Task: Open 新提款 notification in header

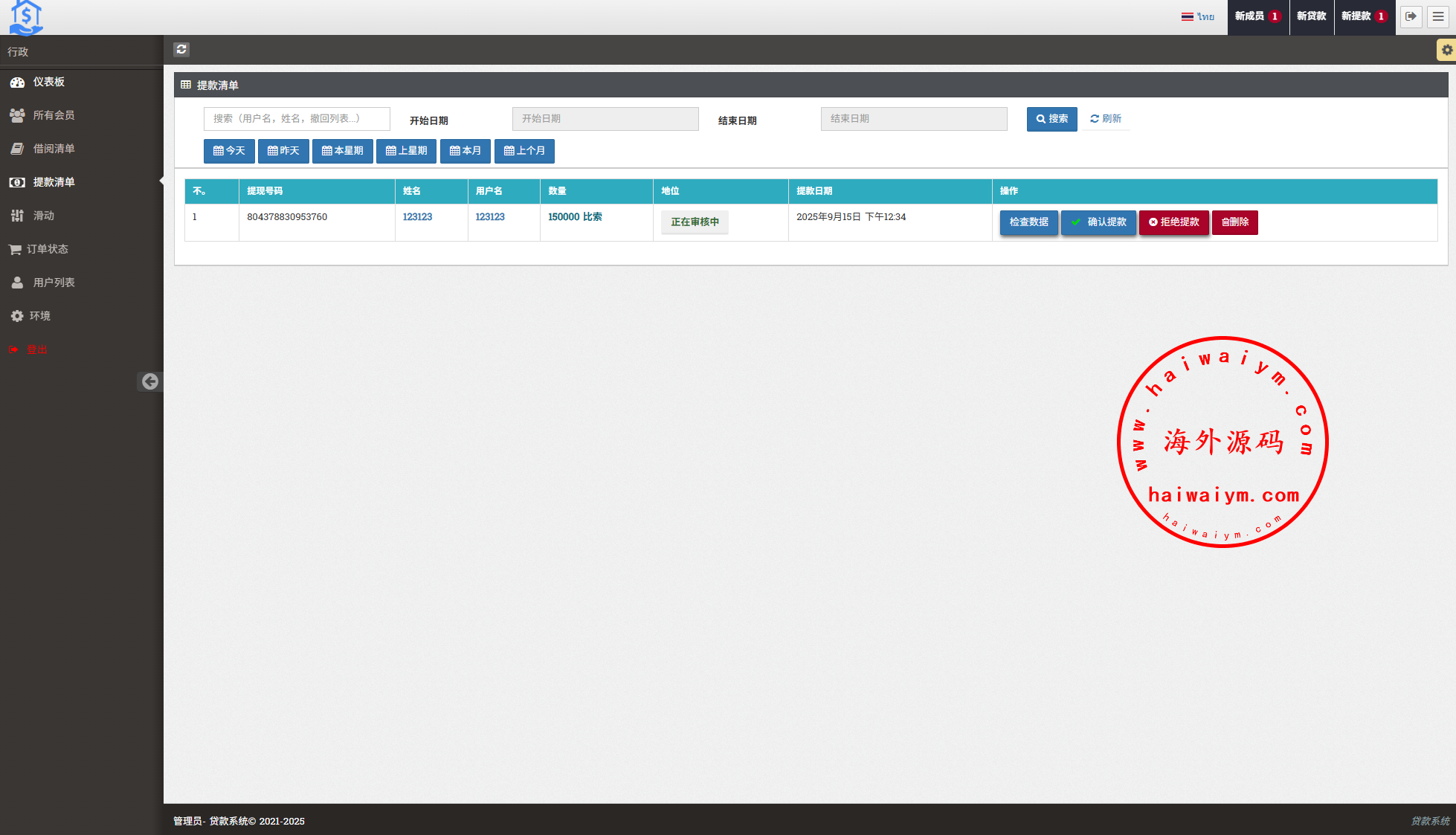Action: pos(1363,16)
